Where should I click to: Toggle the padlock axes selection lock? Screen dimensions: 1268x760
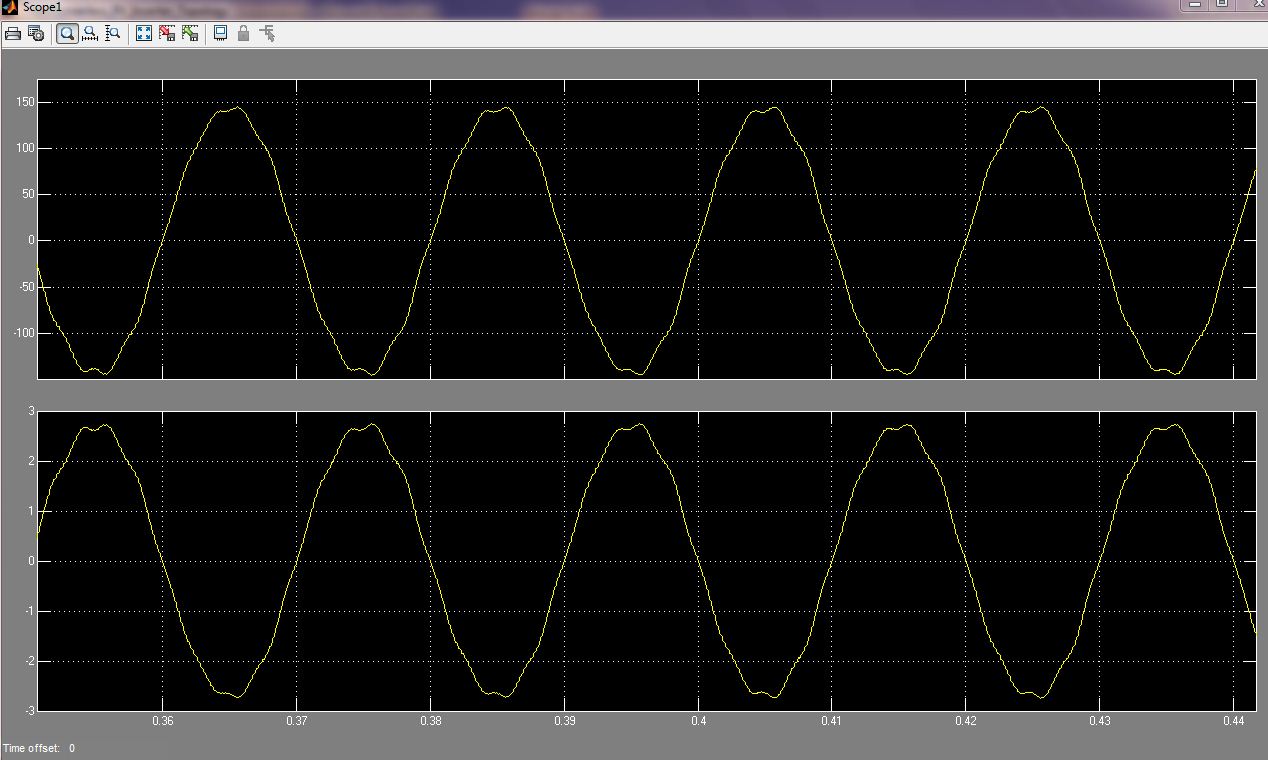pos(243,34)
